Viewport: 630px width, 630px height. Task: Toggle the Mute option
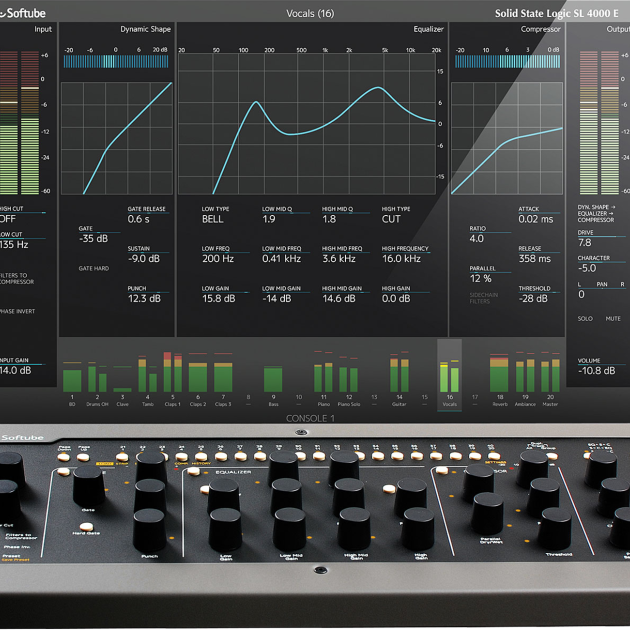613,319
